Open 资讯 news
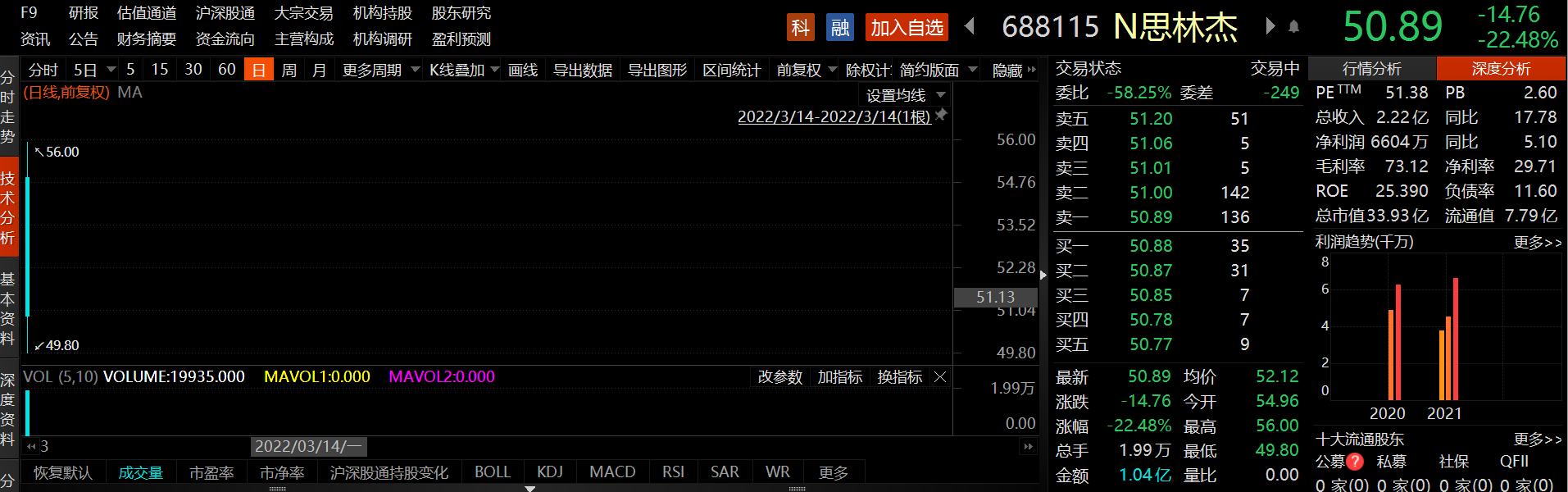1568x492 pixels. coord(35,39)
